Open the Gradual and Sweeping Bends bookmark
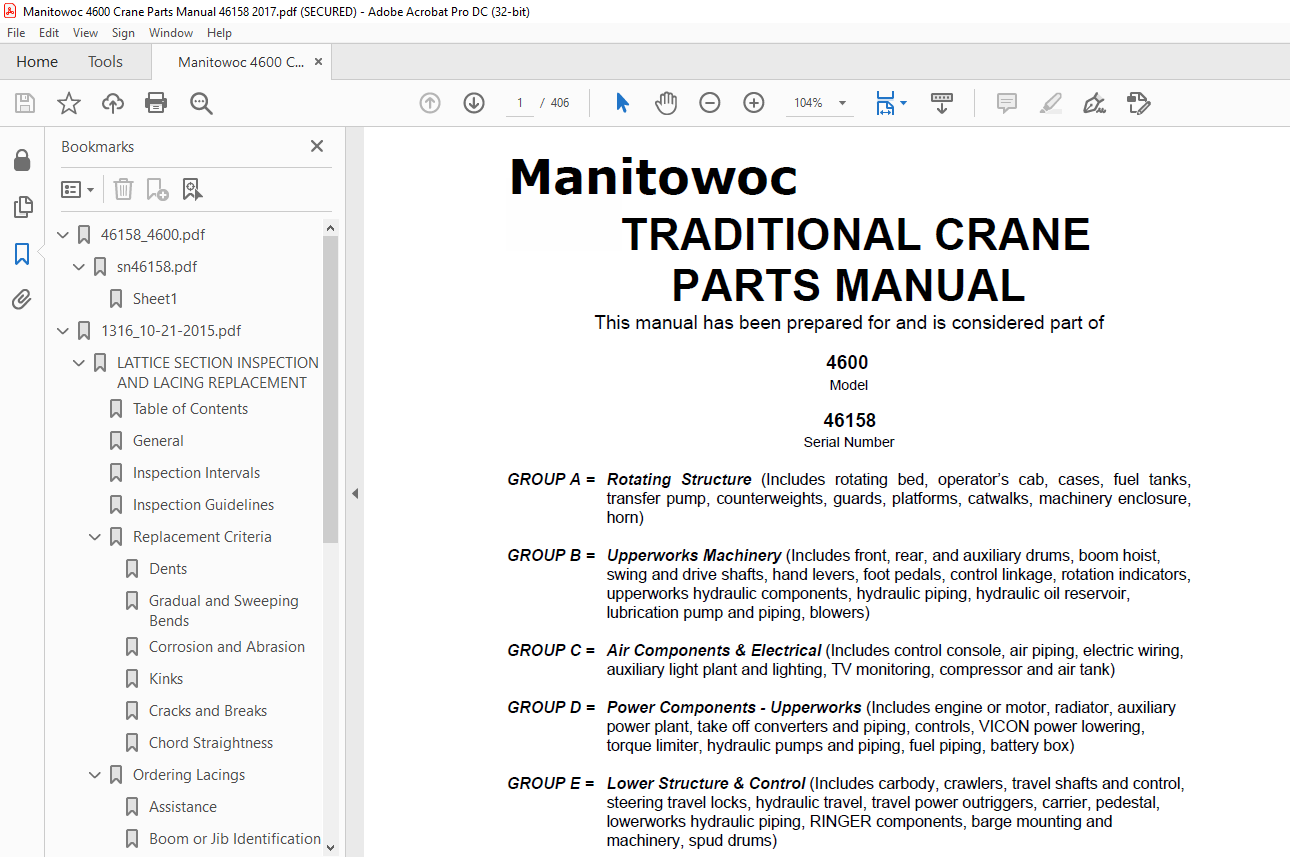Viewport: 1290px width, 857px height. point(224,611)
